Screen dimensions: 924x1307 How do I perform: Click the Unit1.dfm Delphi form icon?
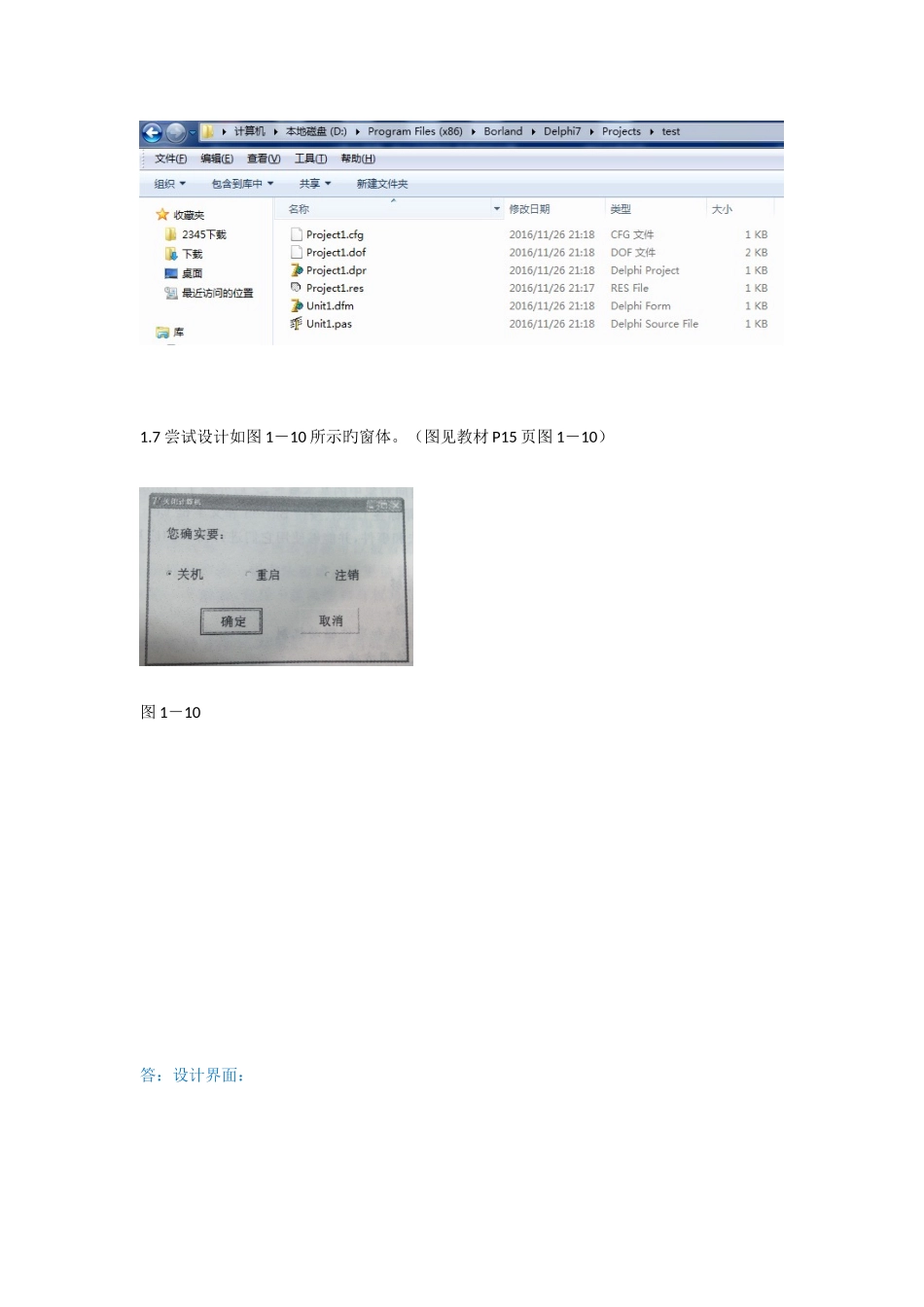tap(297, 305)
